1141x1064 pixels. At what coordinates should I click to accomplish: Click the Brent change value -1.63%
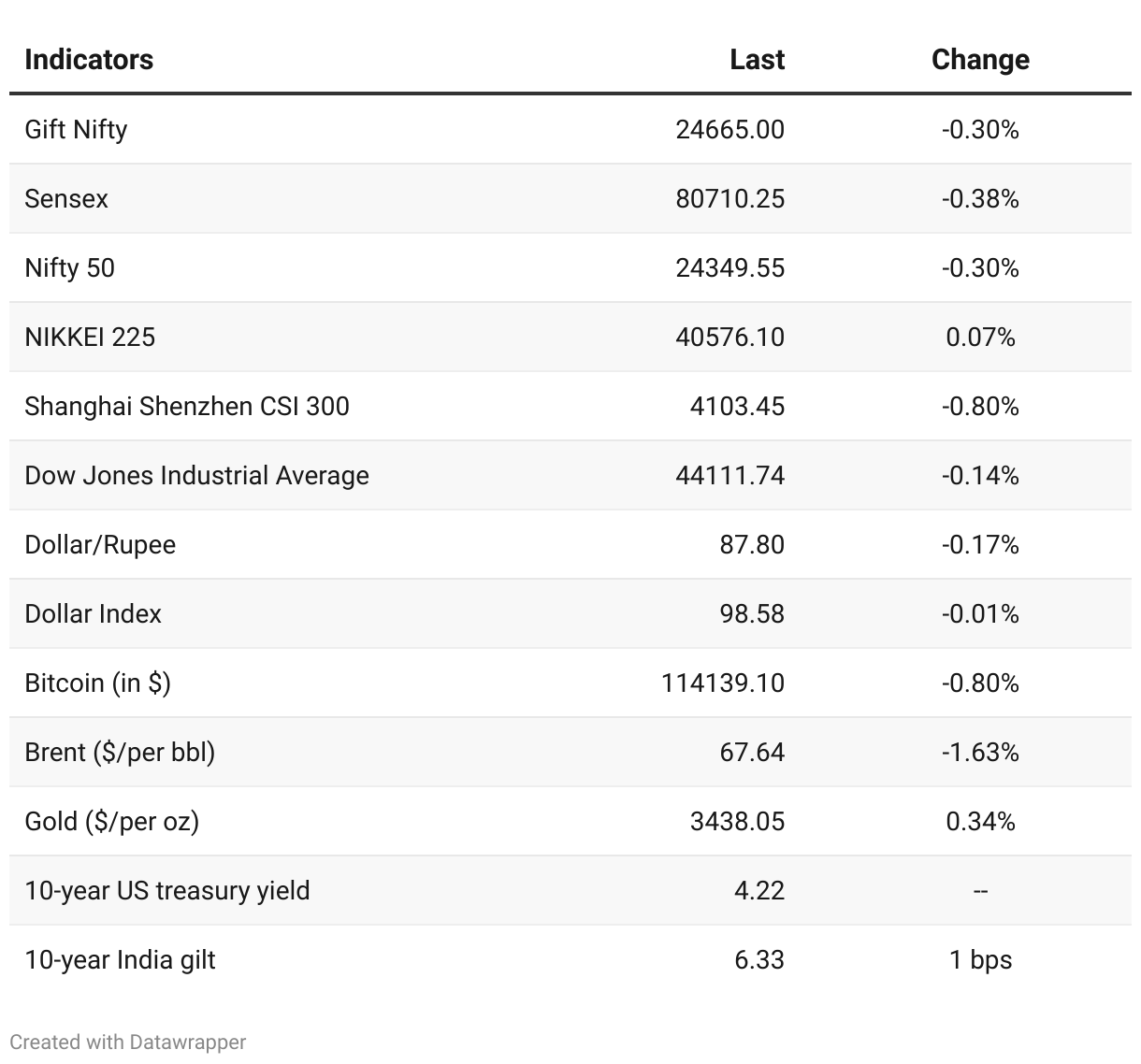(x=980, y=752)
